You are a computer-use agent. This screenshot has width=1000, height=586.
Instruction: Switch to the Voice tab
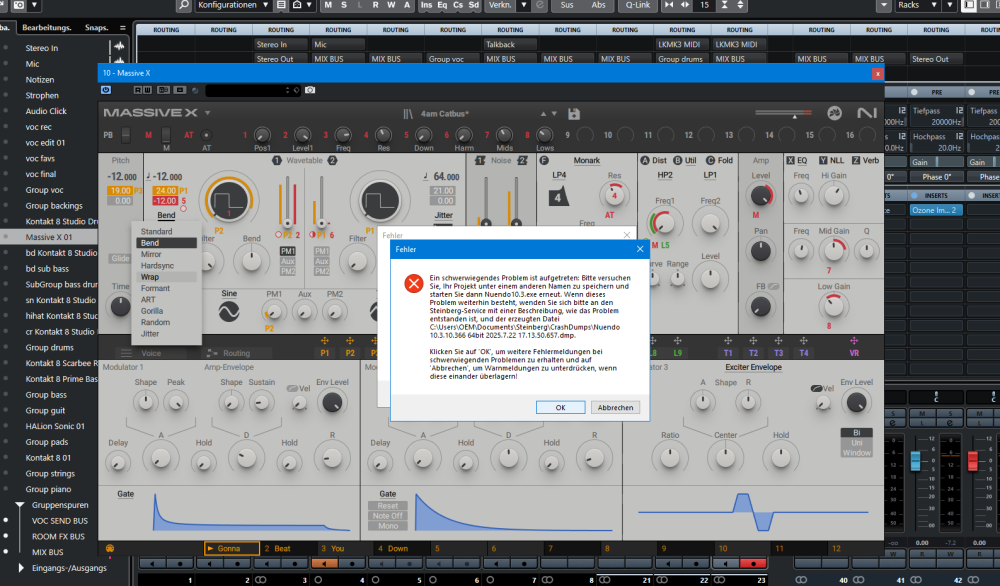pos(151,353)
